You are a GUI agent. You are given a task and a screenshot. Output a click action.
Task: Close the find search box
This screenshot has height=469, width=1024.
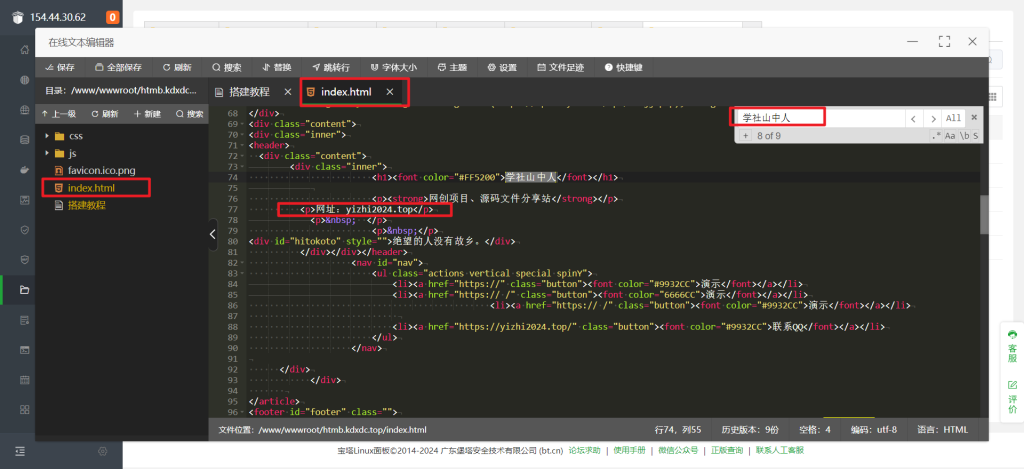(974, 118)
